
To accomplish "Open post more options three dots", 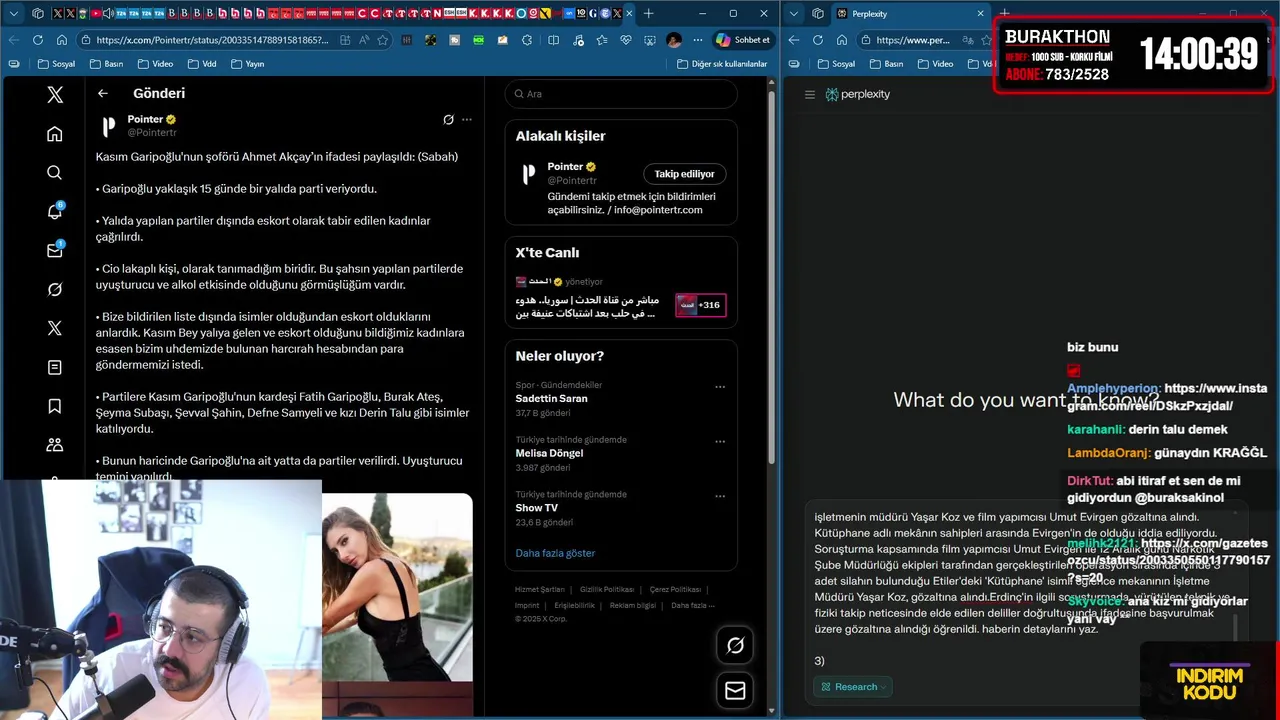I will [467, 119].
